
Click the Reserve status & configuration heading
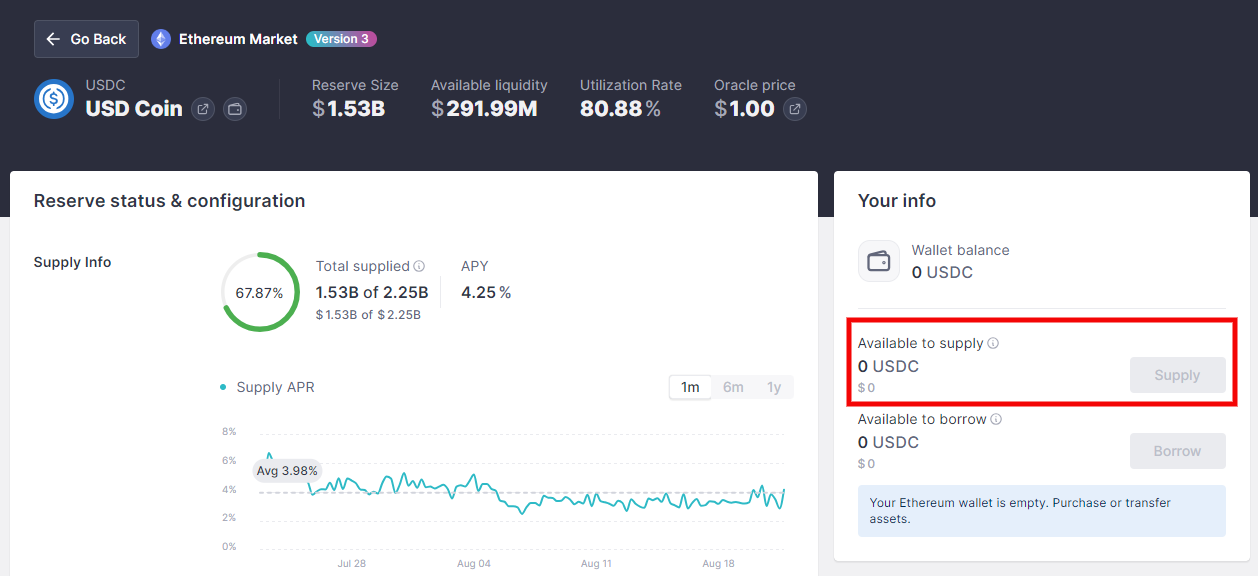click(x=169, y=201)
